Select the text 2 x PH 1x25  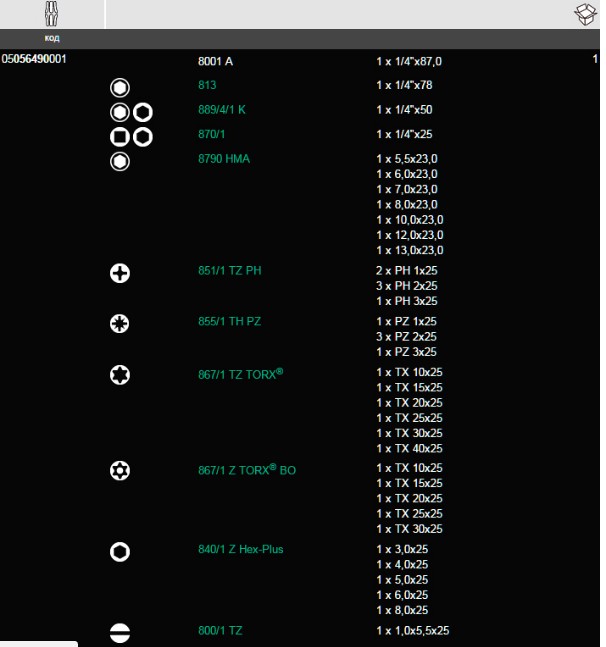click(x=407, y=271)
